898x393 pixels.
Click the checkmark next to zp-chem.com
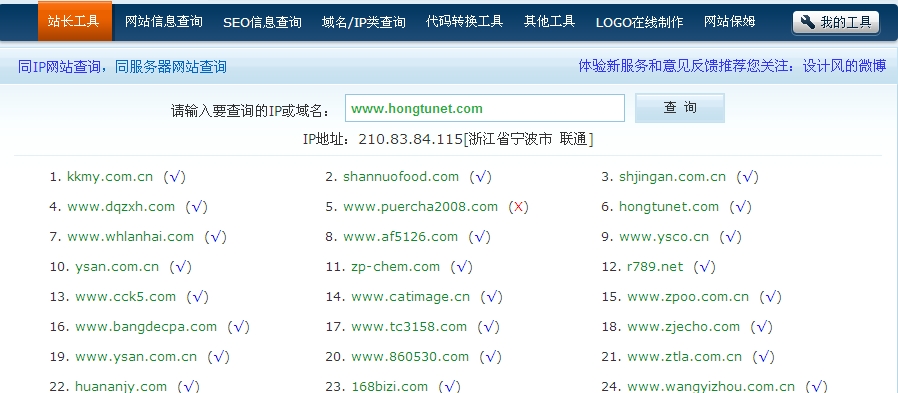tap(461, 267)
